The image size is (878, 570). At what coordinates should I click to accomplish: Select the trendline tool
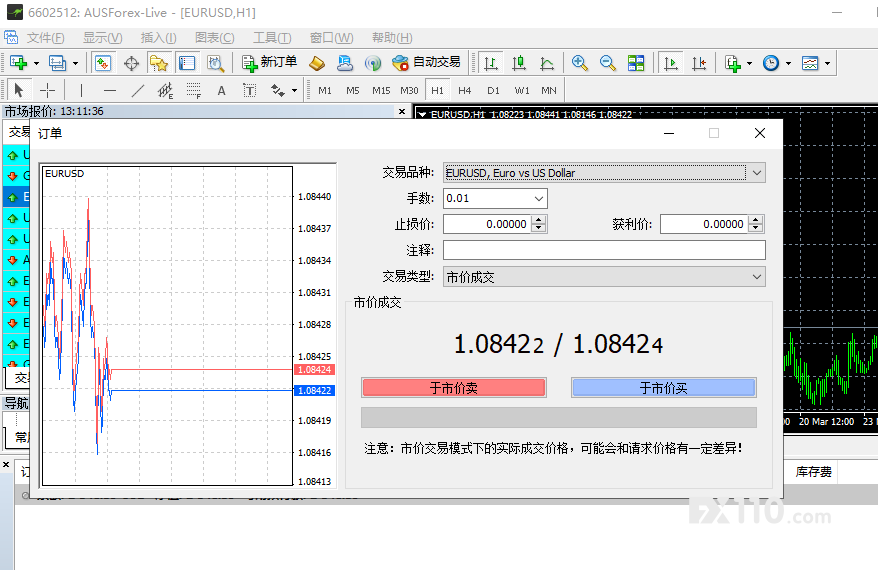tap(138, 90)
